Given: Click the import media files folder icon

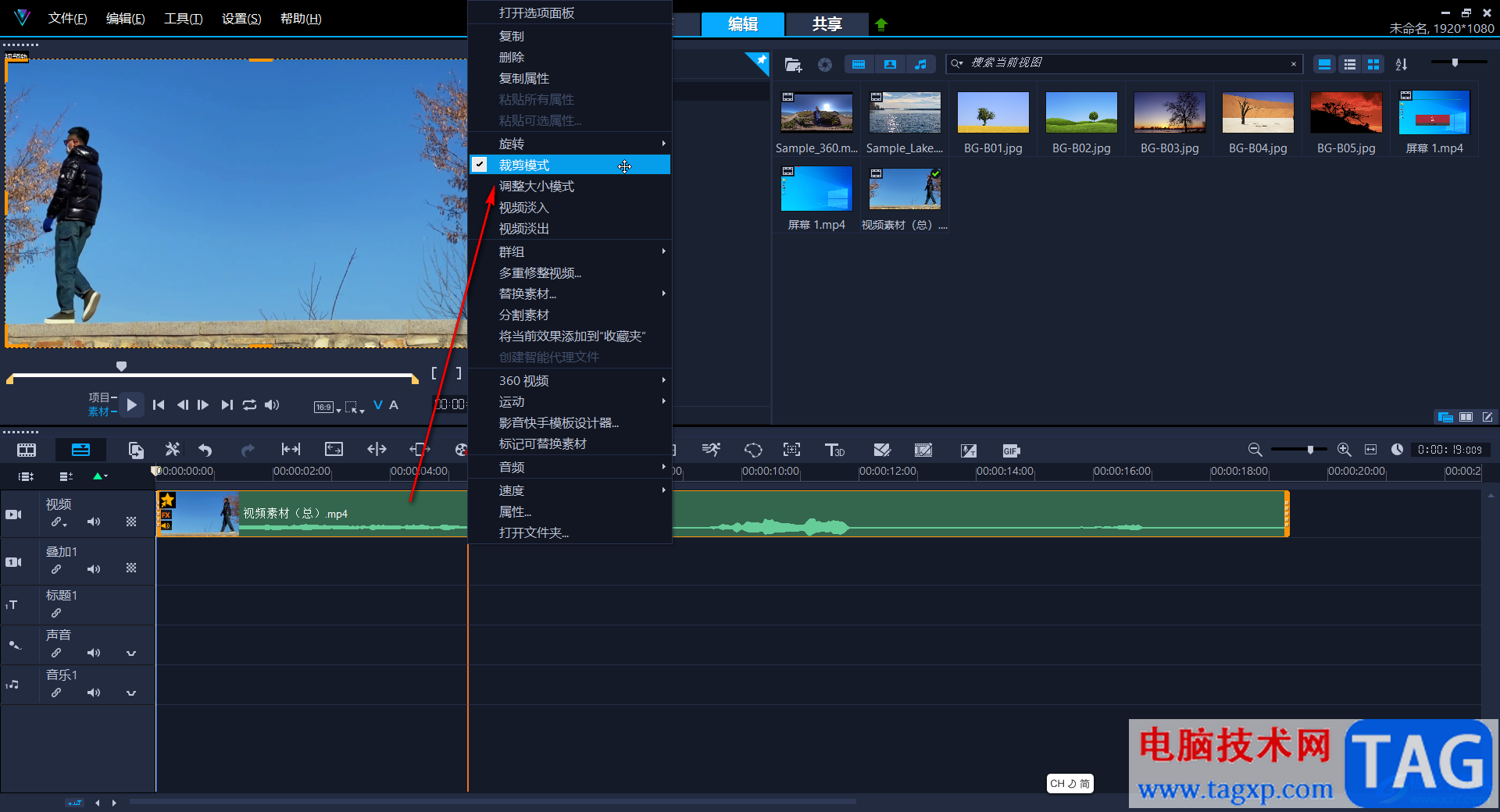Looking at the screenshot, I should click(x=793, y=65).
